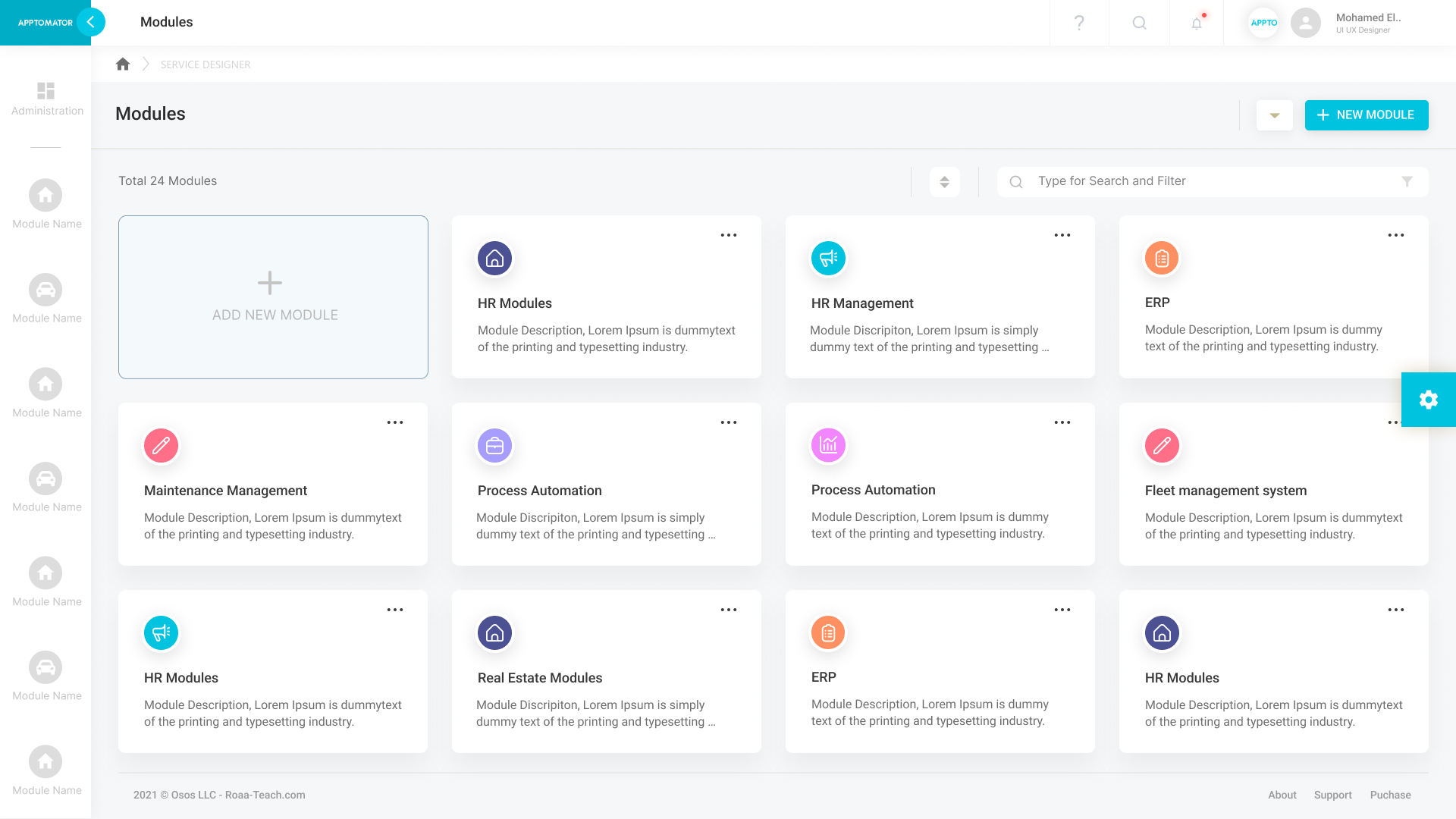This screenshot has height=819, width=1456.
Task: Open the three-dot menu on the HR Management card
Action: pyautogui.click(x=1062, y=235)
